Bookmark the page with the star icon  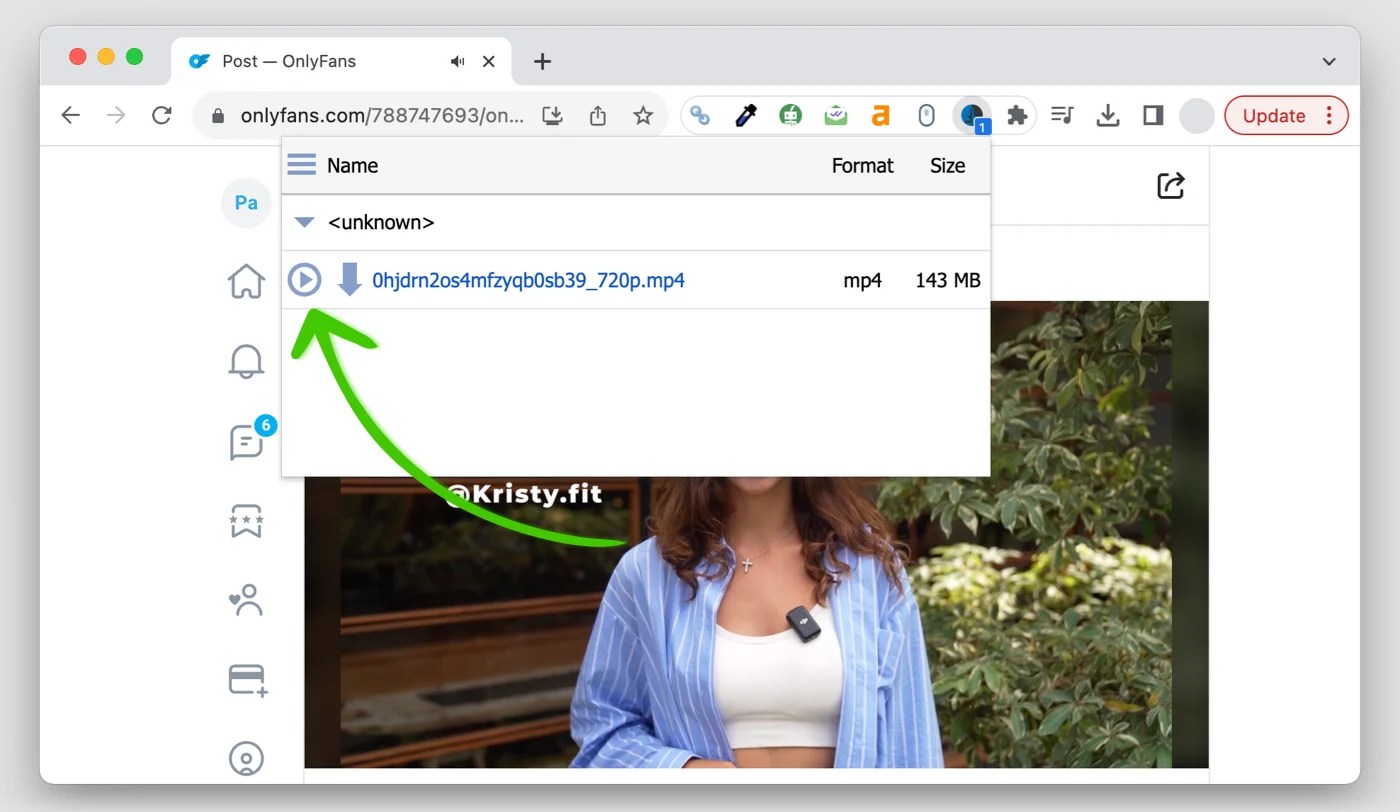point(643,115)
